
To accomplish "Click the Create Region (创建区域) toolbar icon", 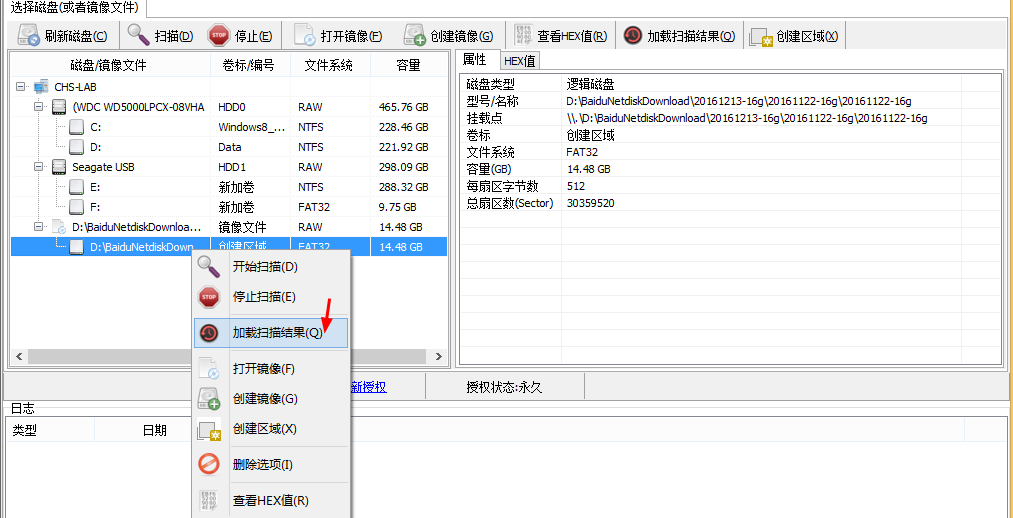I will tap(762, 37).
